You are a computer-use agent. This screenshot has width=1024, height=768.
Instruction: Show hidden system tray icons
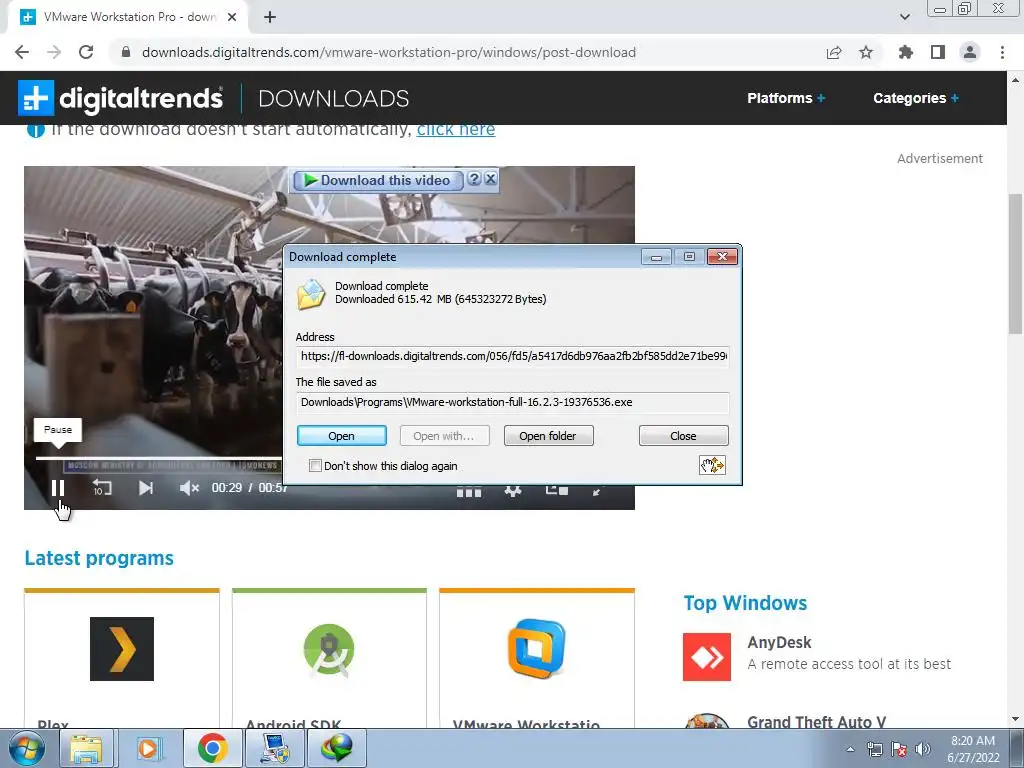(x=850, y=749)
